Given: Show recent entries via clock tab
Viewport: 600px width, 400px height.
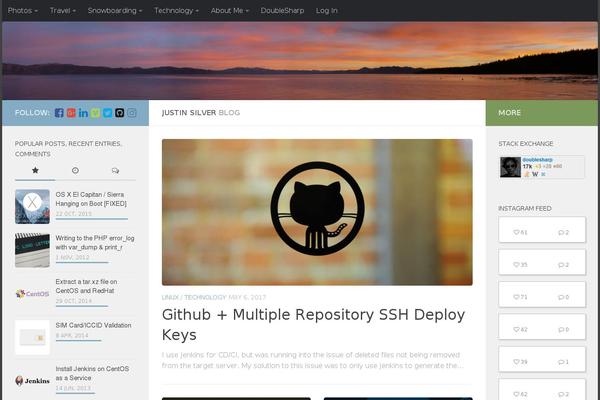Looking at the screenshot, I should point(75,170).
